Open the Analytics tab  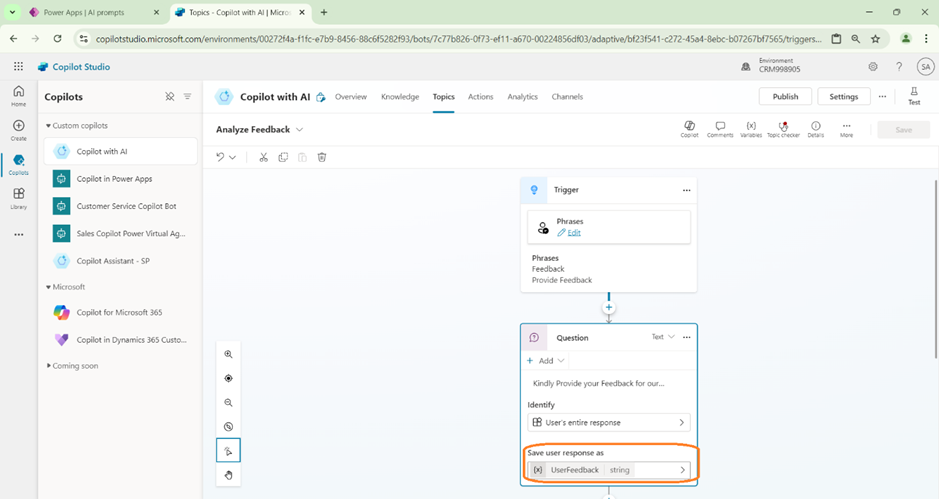[522, 97]
